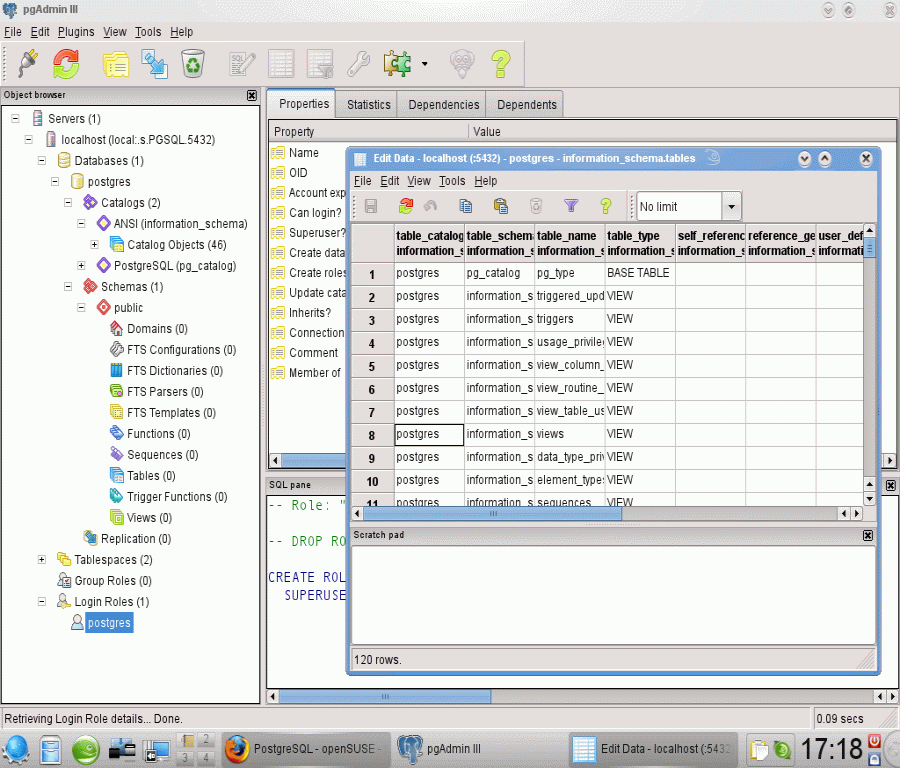Click the drop object recycle bin icon
This screenshot has height=768, width=900.
(x=193, y=63)
